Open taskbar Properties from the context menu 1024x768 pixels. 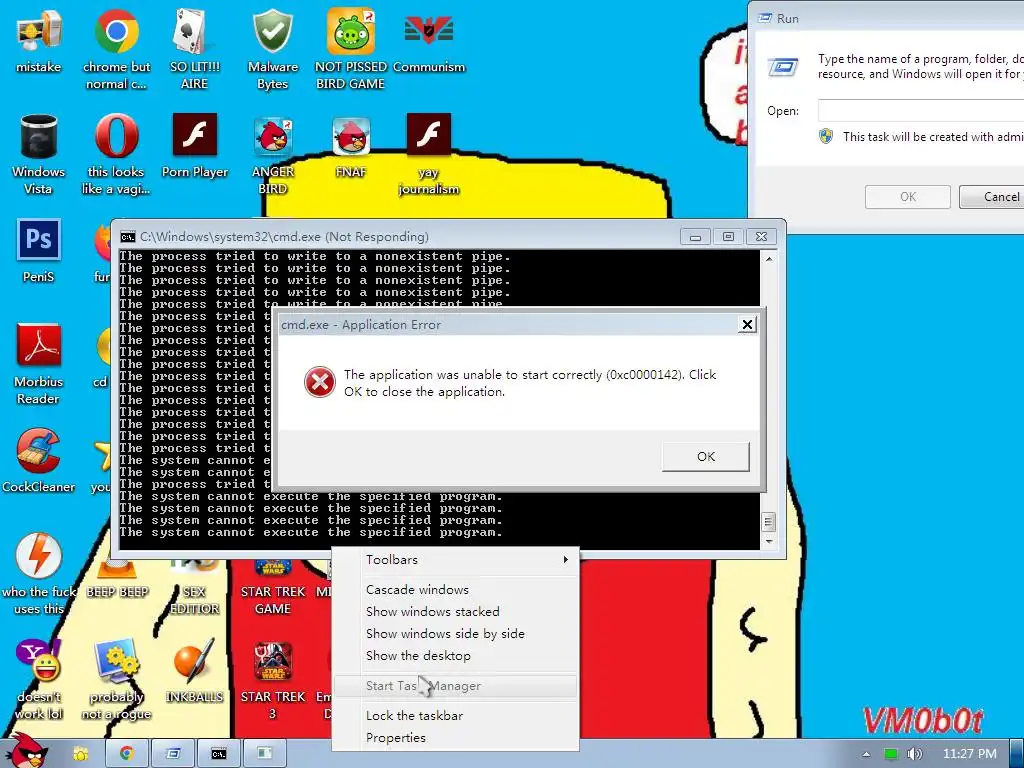point(456,738)
